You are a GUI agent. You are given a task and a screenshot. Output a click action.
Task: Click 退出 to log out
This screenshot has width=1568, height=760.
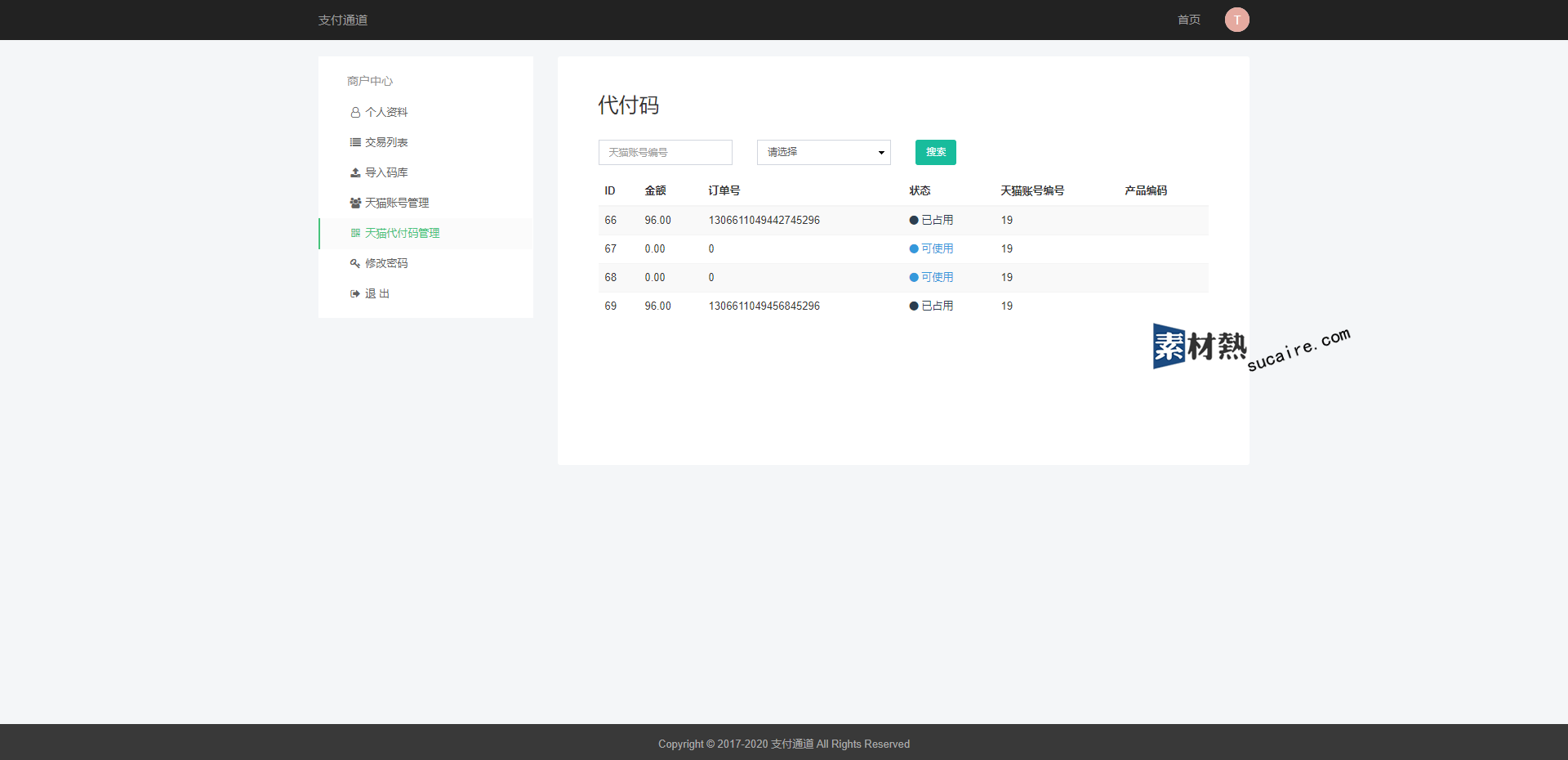(425, 293)
